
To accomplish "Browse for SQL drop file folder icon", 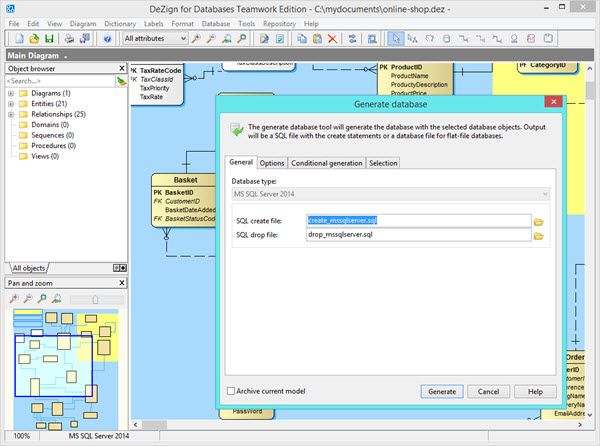I will (539, 236).
